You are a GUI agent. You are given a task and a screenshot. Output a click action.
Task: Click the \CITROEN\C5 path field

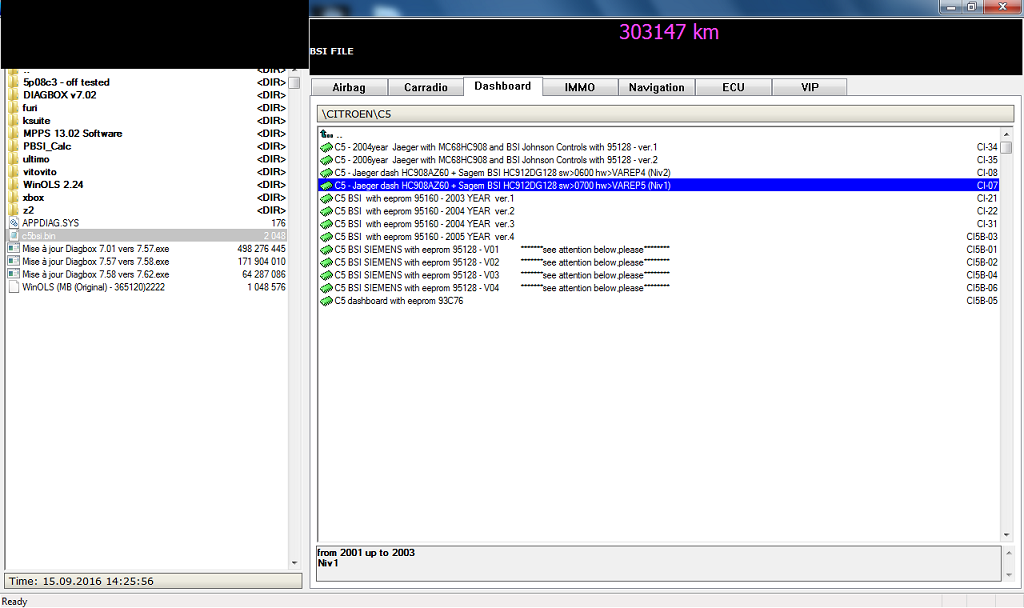click(x=664, y=115)
